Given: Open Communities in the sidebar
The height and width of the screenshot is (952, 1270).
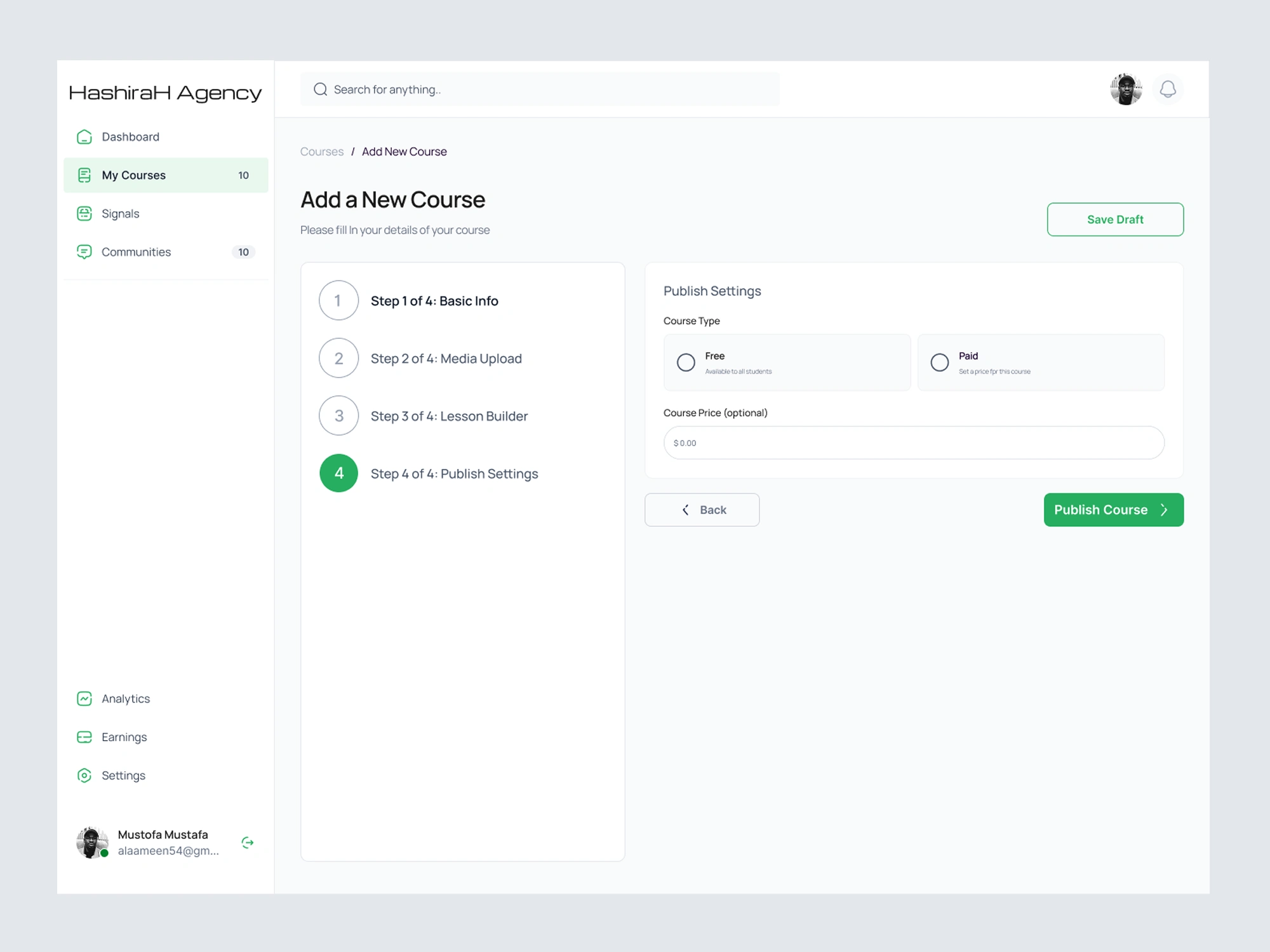Looking at the screenshot, I should (x=136, y=252).
